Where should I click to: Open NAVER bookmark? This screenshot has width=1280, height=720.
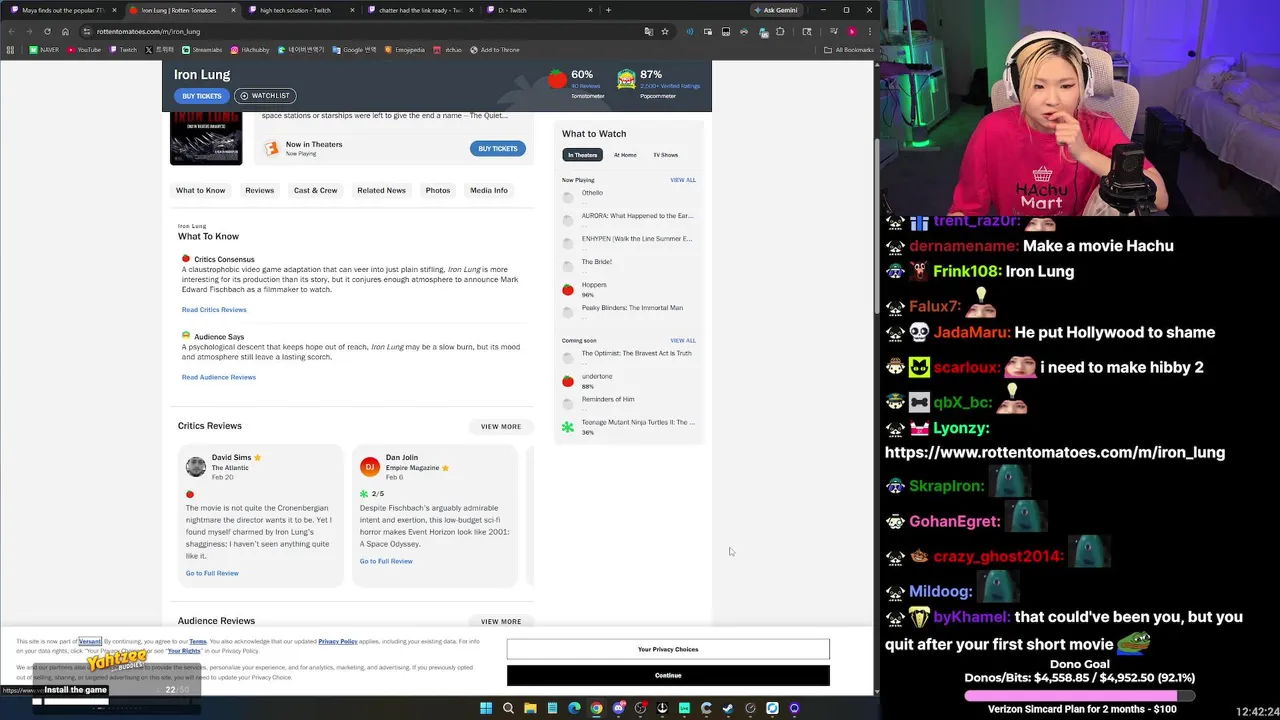pyautogui.click(x=44, y=50)
